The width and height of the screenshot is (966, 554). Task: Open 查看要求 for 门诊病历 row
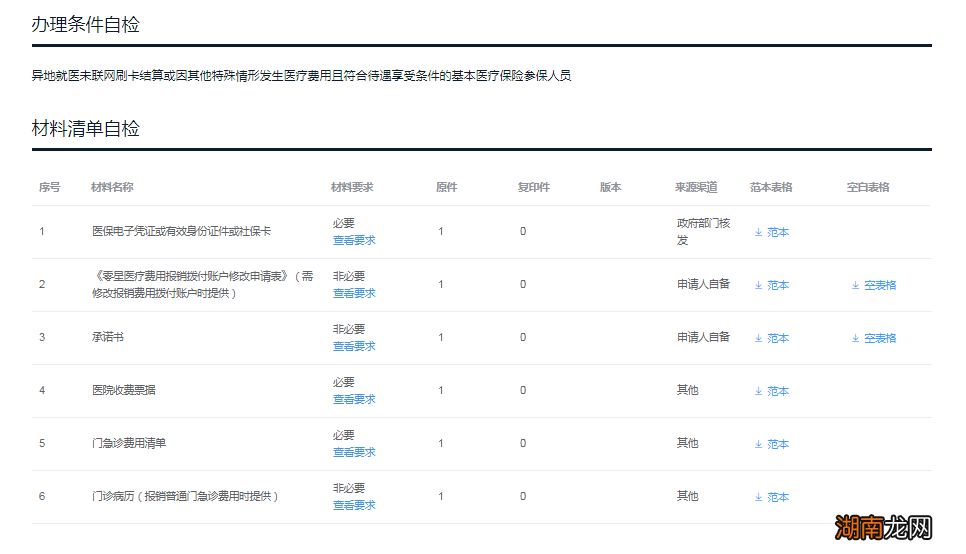pyautogui.click(x=354, y=505)
